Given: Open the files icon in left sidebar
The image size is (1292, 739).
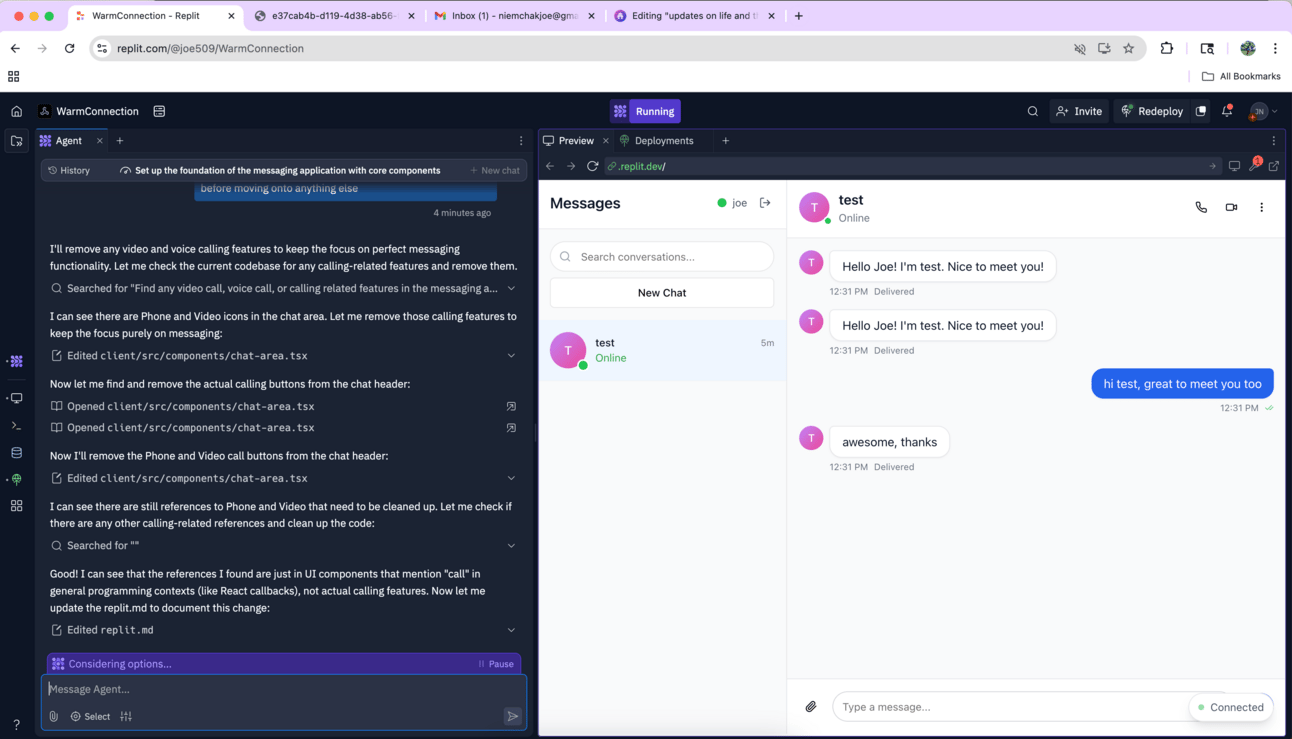Looking at the screenshot, I should [17, 141].
